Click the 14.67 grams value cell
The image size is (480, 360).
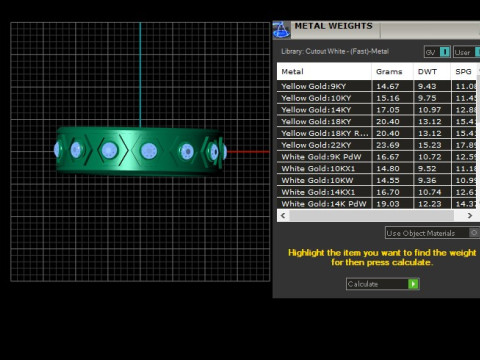392,86
